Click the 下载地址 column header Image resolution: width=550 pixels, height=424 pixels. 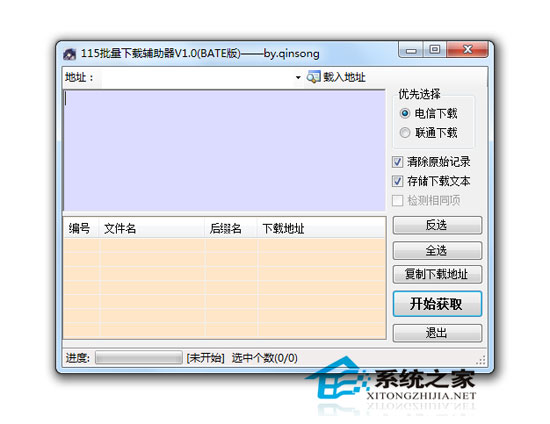(321, 228)
